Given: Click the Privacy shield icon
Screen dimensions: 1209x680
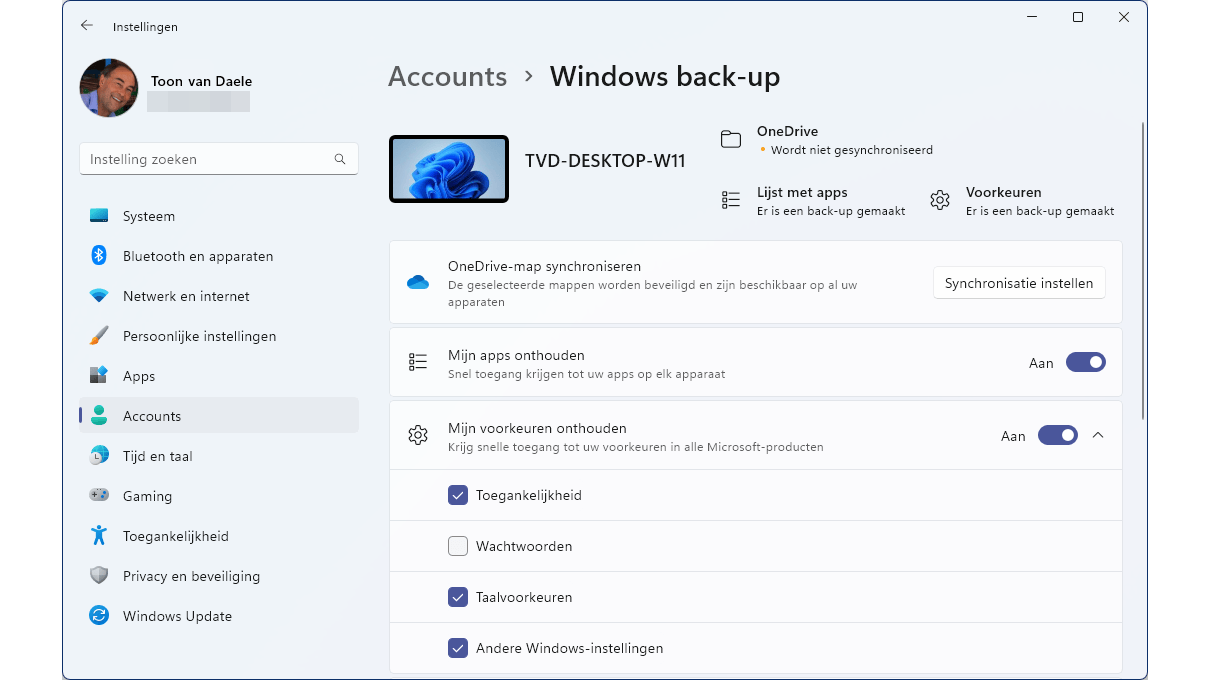Looking at the screenshot, I should [x=99, y=576].
